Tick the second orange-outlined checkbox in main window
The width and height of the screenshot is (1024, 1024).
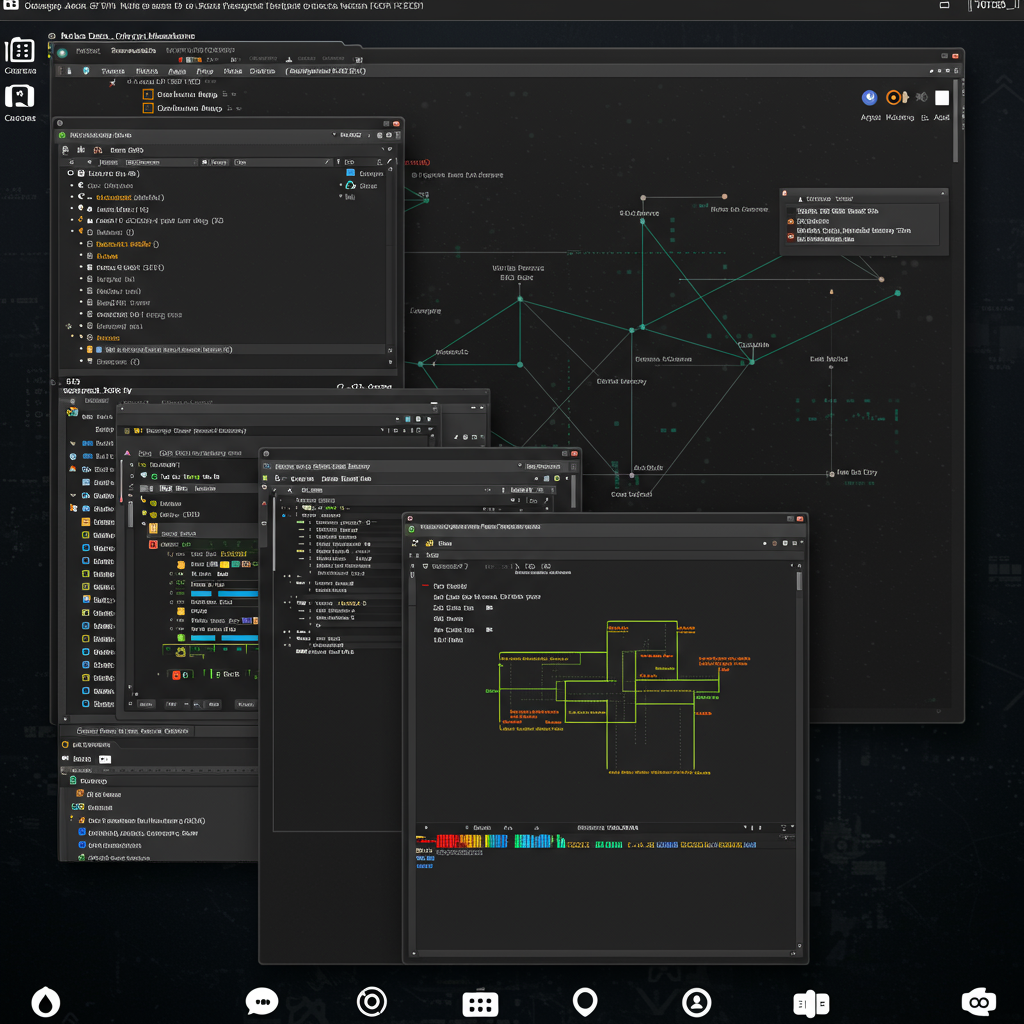point(148,108)
